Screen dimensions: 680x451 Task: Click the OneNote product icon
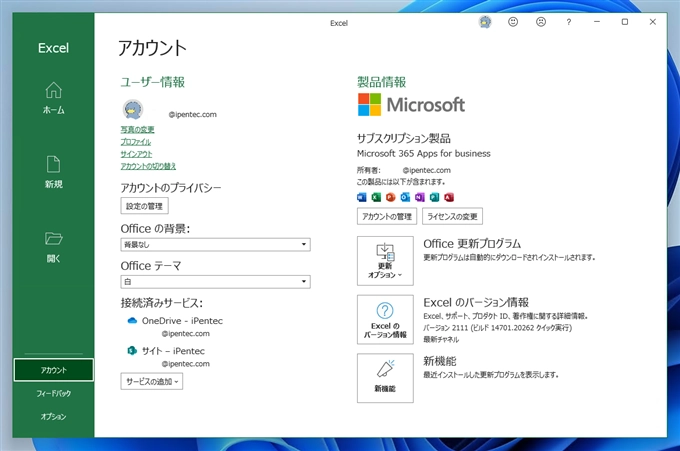tap(420, 197)
